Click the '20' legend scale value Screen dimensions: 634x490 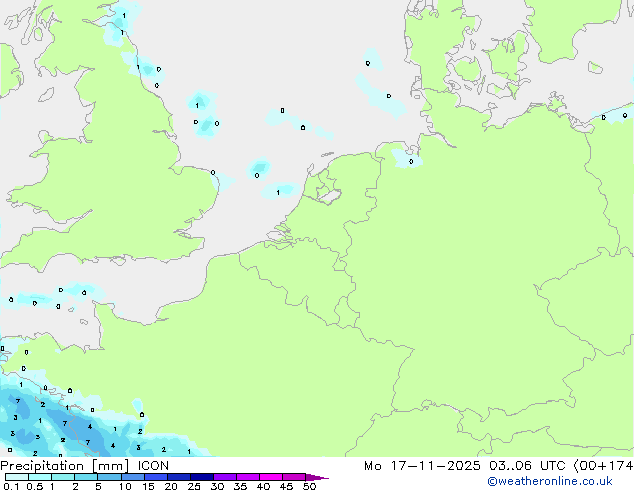171,486
